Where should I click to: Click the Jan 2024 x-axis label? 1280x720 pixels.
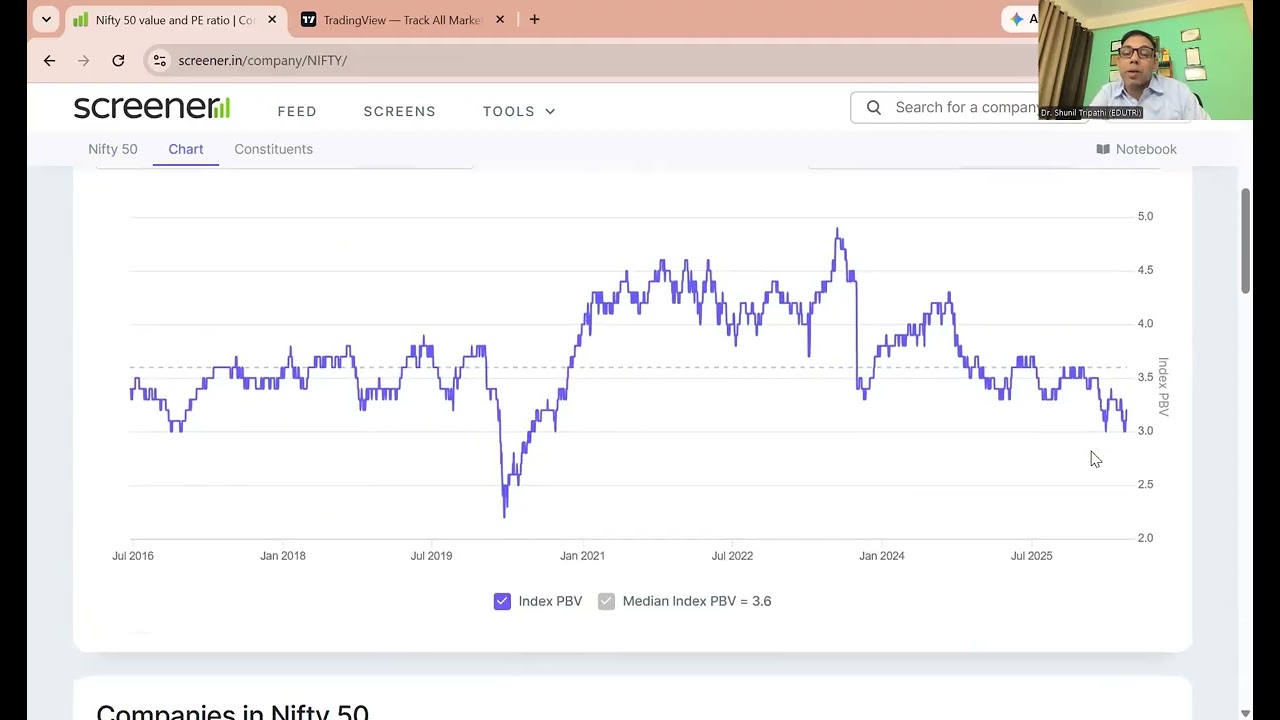pos(881,555)
